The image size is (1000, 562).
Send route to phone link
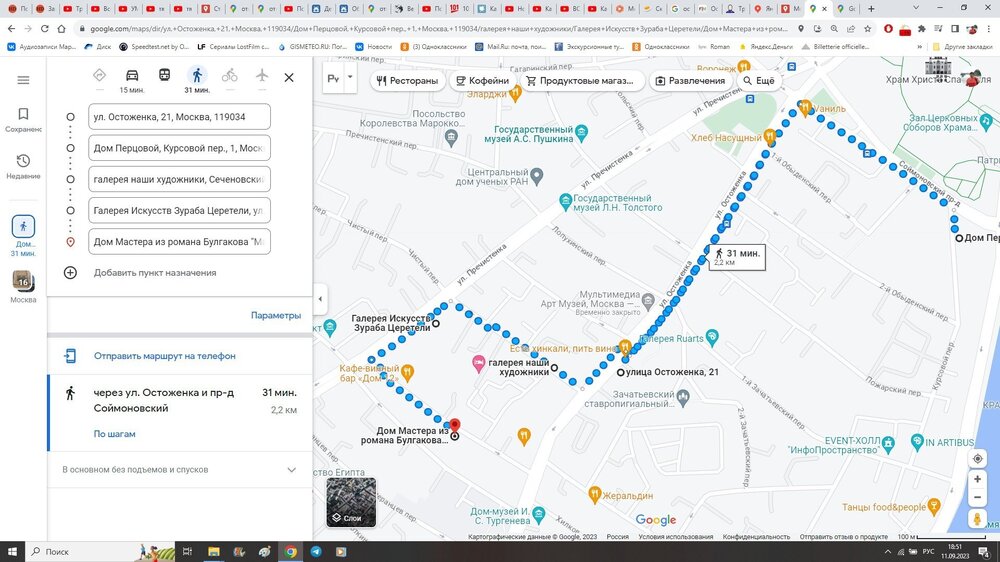pyautogui.click(x=165, y=356)
